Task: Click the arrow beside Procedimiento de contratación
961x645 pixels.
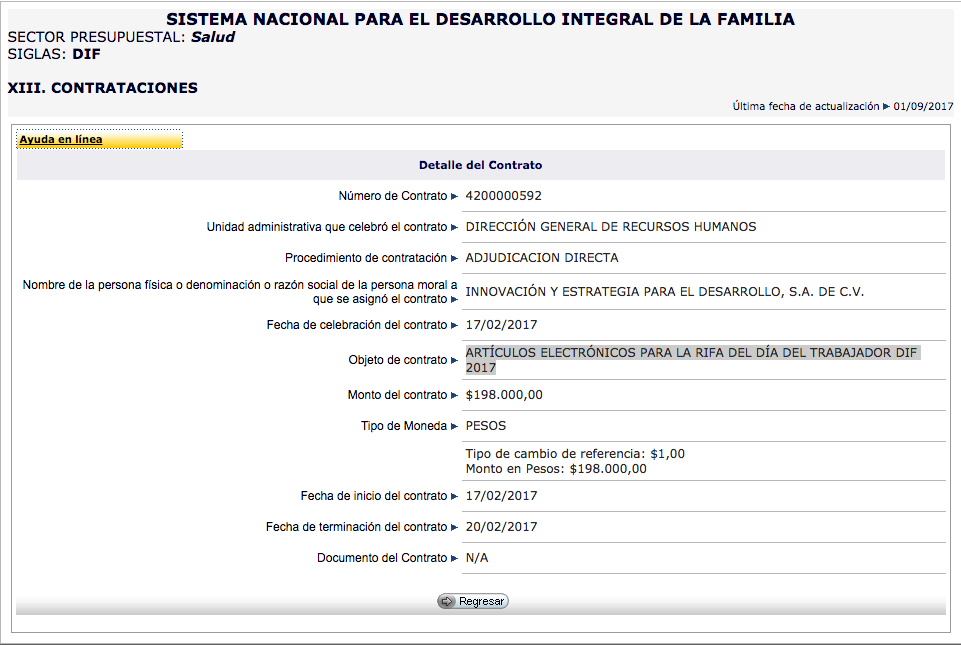Action: click(x=455, y=258)
